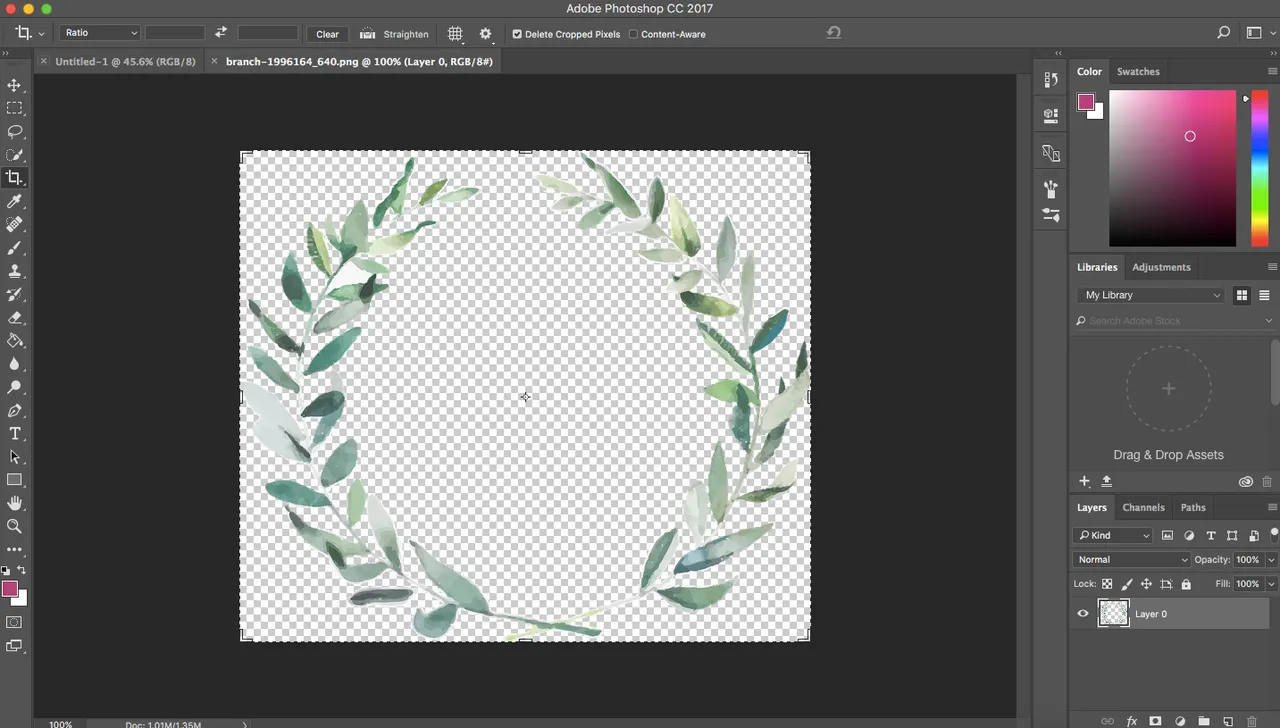Select the Type tool
The width and height of the screenshot is (1280, 728).
14,434
